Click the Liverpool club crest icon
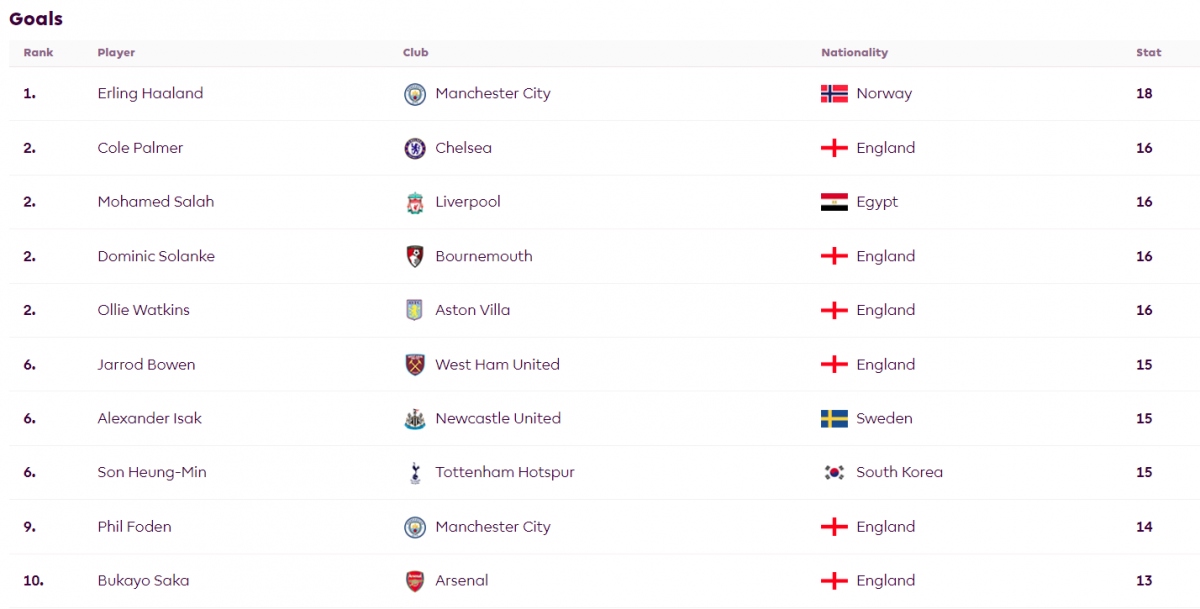Screen dimensions: 1200x609 (x=414, y=202)
